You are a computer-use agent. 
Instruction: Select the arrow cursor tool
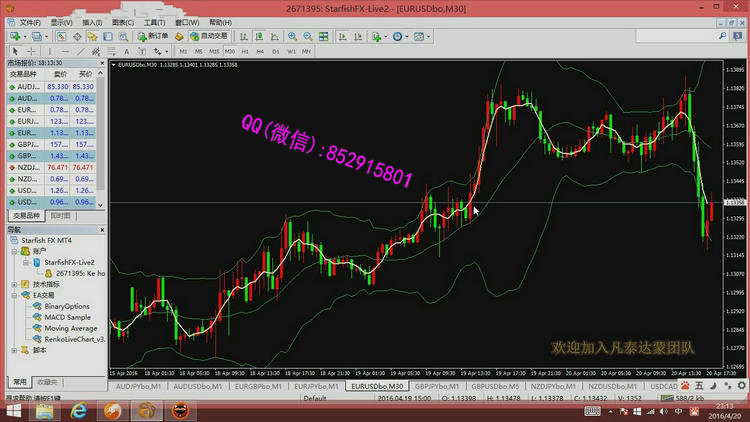(x=14, y=51)
